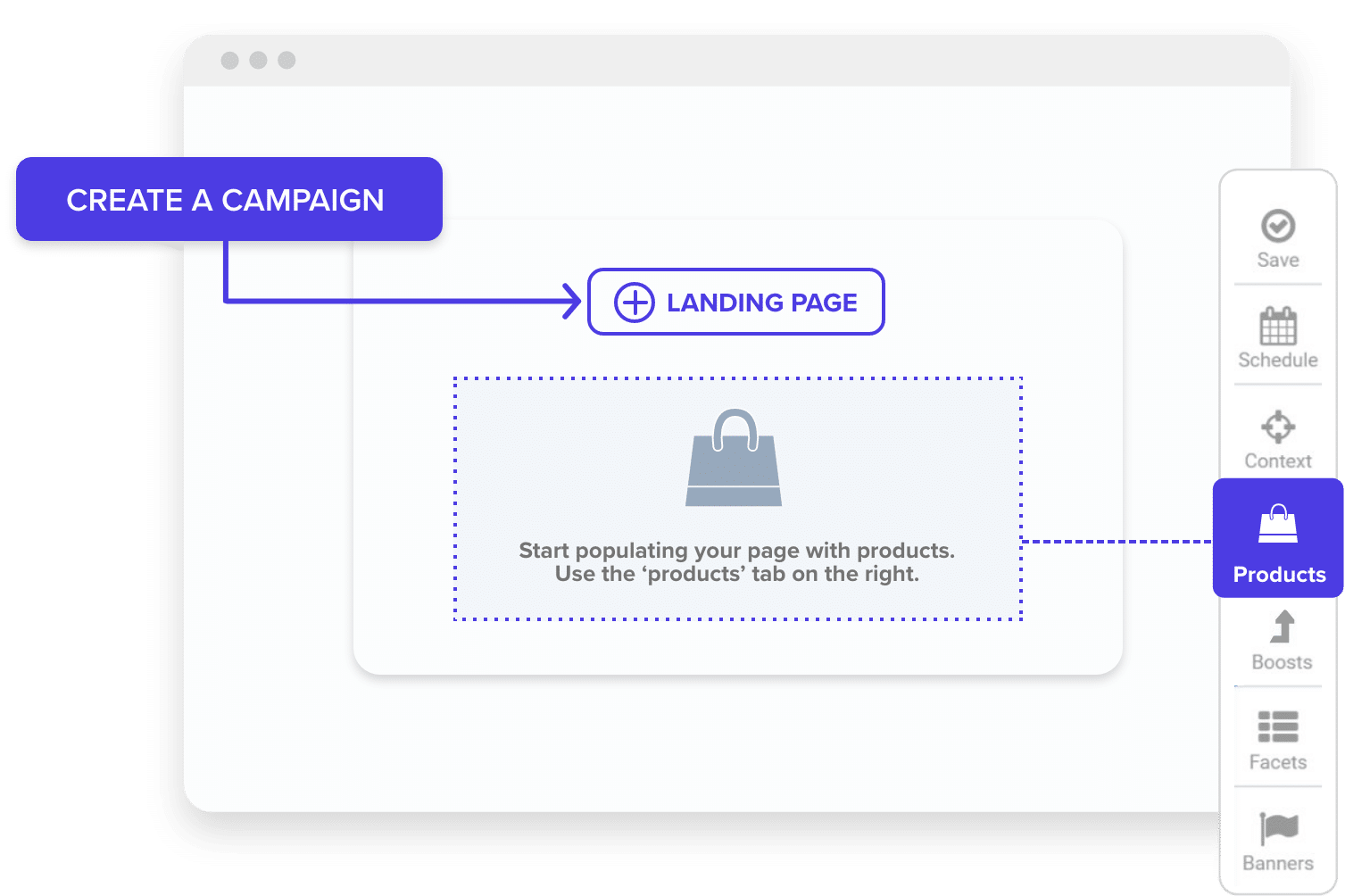Click the 'Start populating your page' text
Image resolution: width=1345 pixels, height=896 pixels.
tap(736, 550)
